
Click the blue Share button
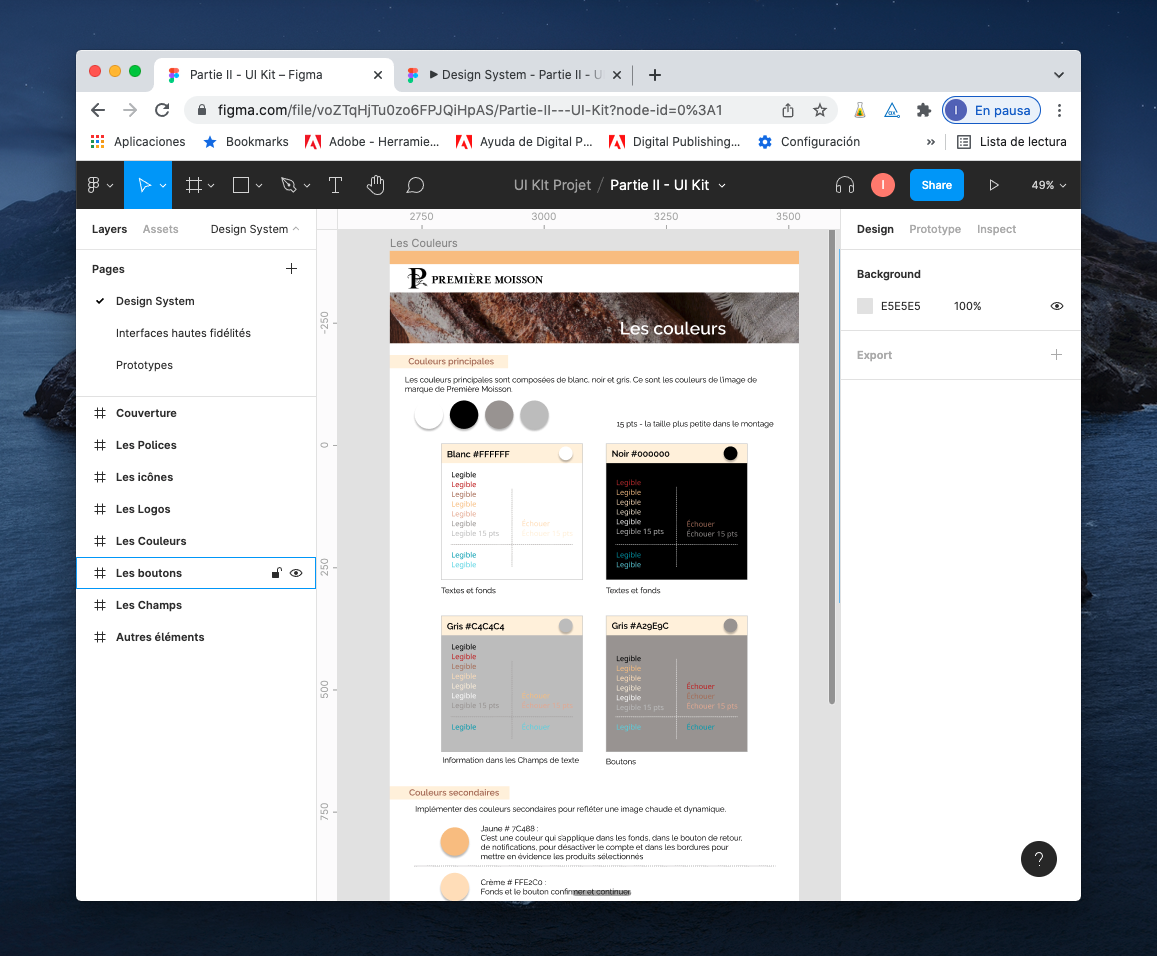936,185
